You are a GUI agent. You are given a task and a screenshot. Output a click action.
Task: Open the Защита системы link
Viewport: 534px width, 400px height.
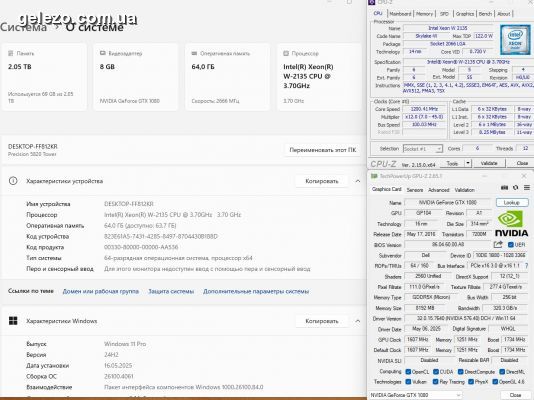click(x=171, y=291)
